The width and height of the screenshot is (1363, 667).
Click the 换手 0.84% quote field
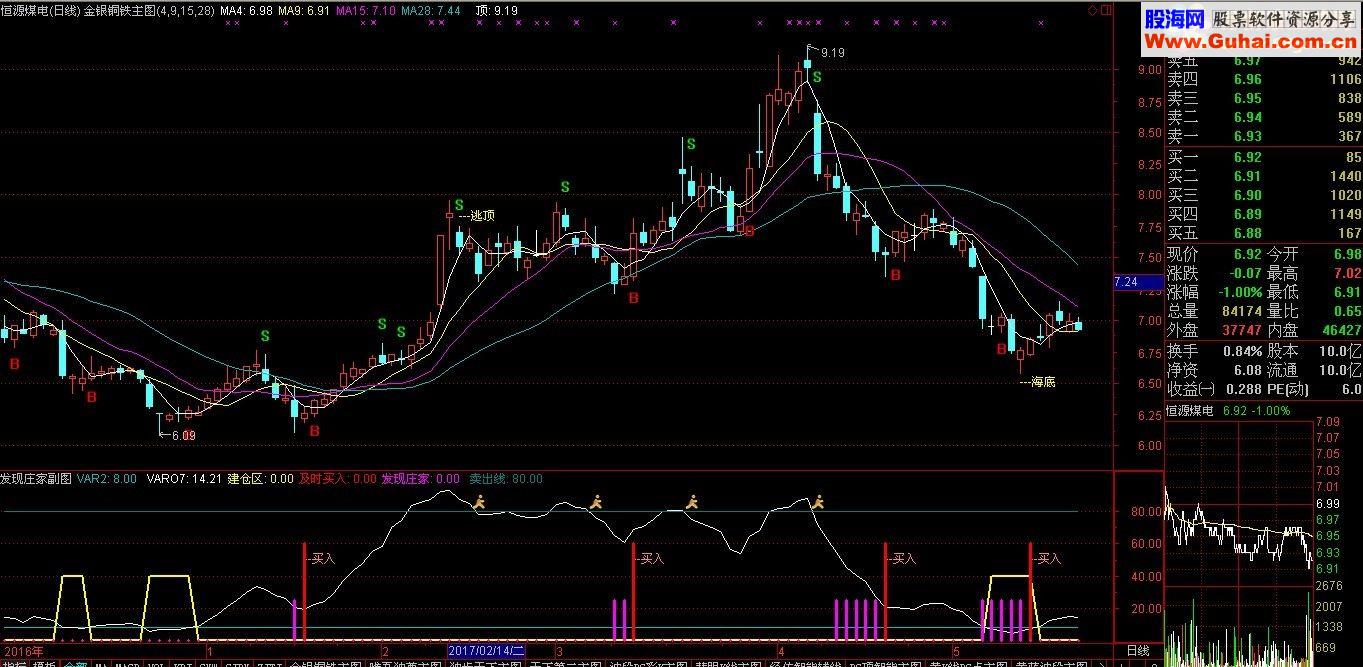click(x=1215, y=351)
